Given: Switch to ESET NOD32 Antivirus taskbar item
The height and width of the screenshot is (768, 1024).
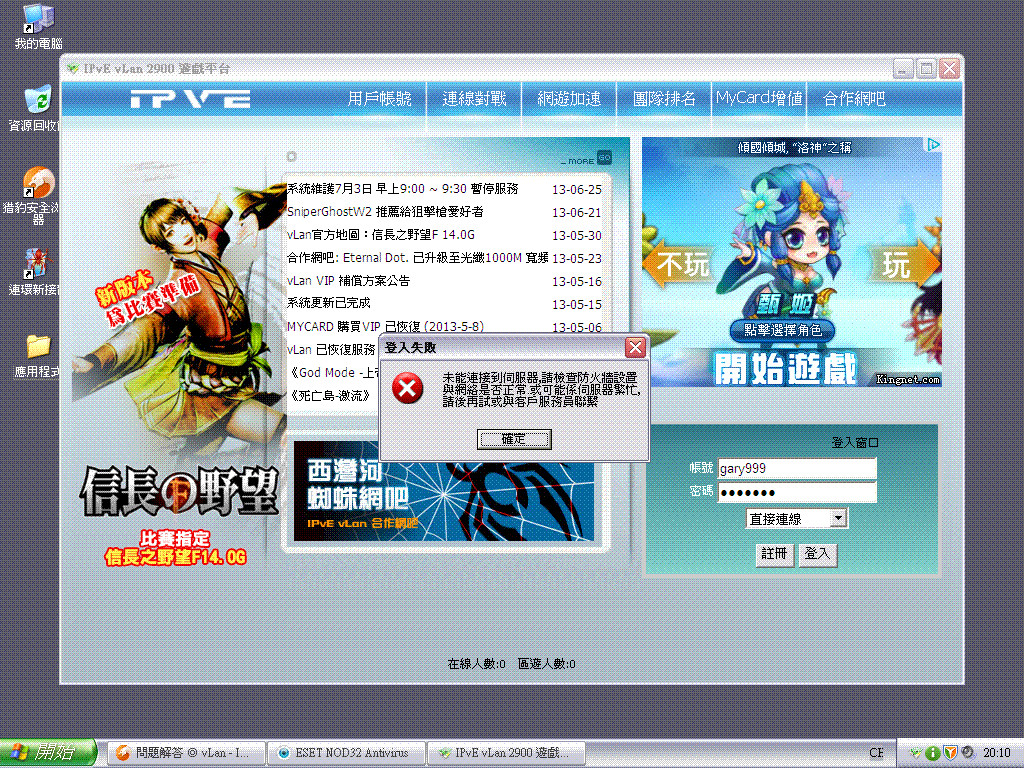Looking at the screenshot, I should (x=346, y=753).
